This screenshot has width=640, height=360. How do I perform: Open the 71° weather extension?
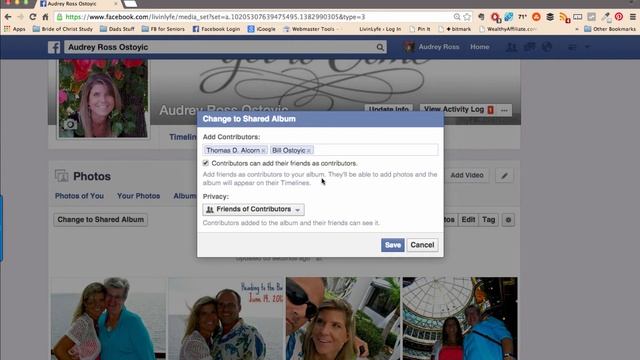(522, 17)
